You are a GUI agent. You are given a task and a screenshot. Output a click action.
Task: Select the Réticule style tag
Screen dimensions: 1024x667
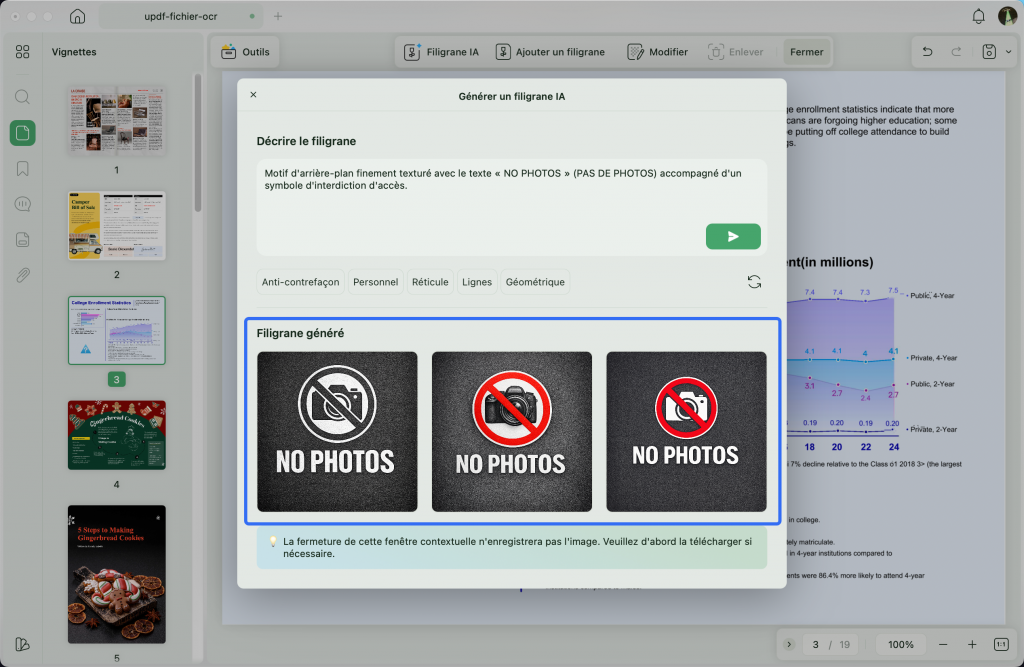430,282
